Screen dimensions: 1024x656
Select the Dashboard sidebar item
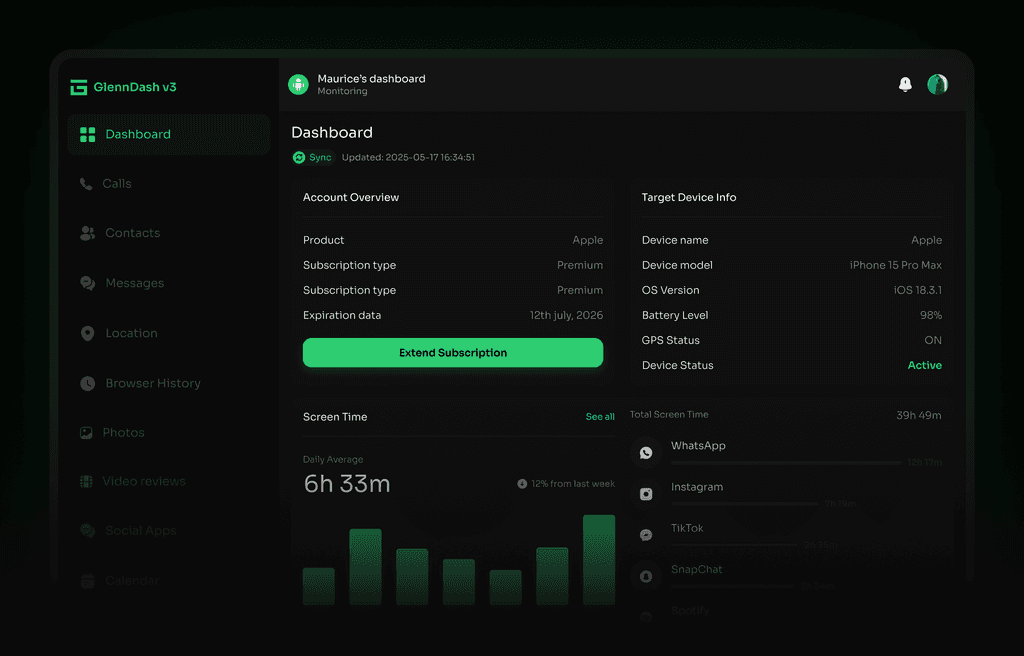(x=168, y=135)
